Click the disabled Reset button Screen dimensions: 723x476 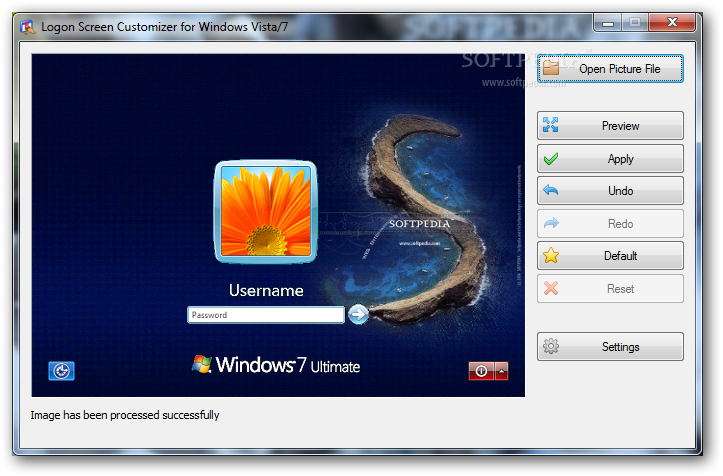(x=610, y=289)
